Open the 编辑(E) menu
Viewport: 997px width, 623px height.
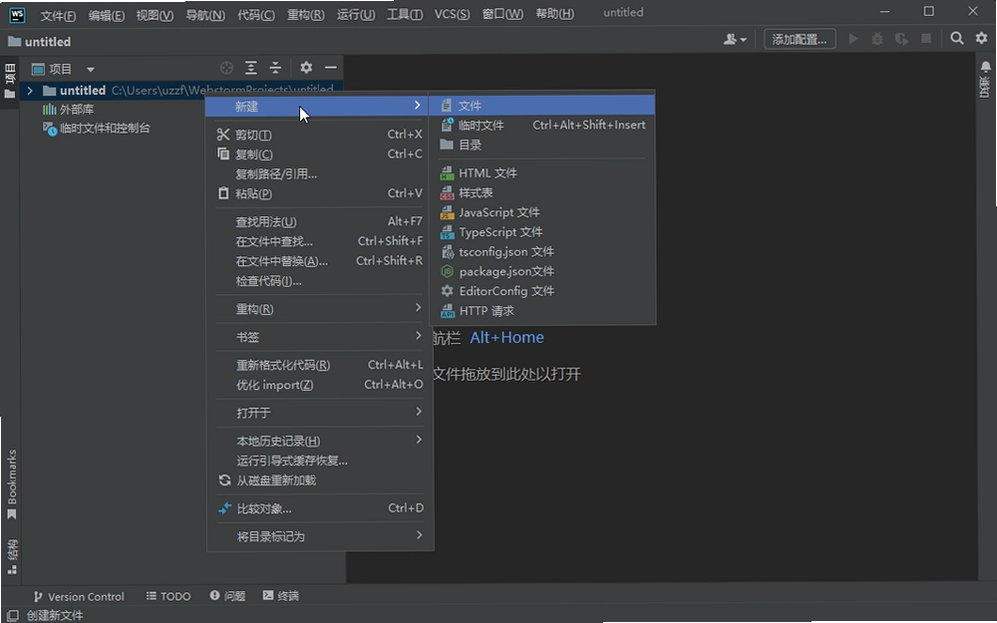click(x=106, y=15)
